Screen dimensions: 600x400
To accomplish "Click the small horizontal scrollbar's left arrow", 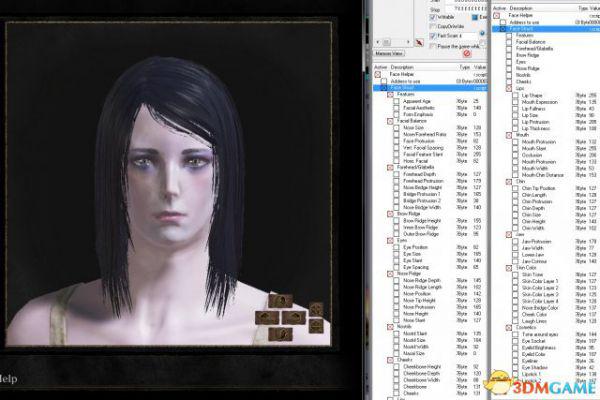I will point(378,42).
